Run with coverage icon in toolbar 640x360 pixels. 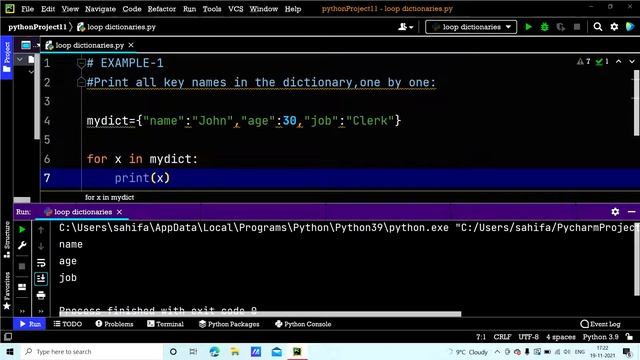[x=561, y=27]
